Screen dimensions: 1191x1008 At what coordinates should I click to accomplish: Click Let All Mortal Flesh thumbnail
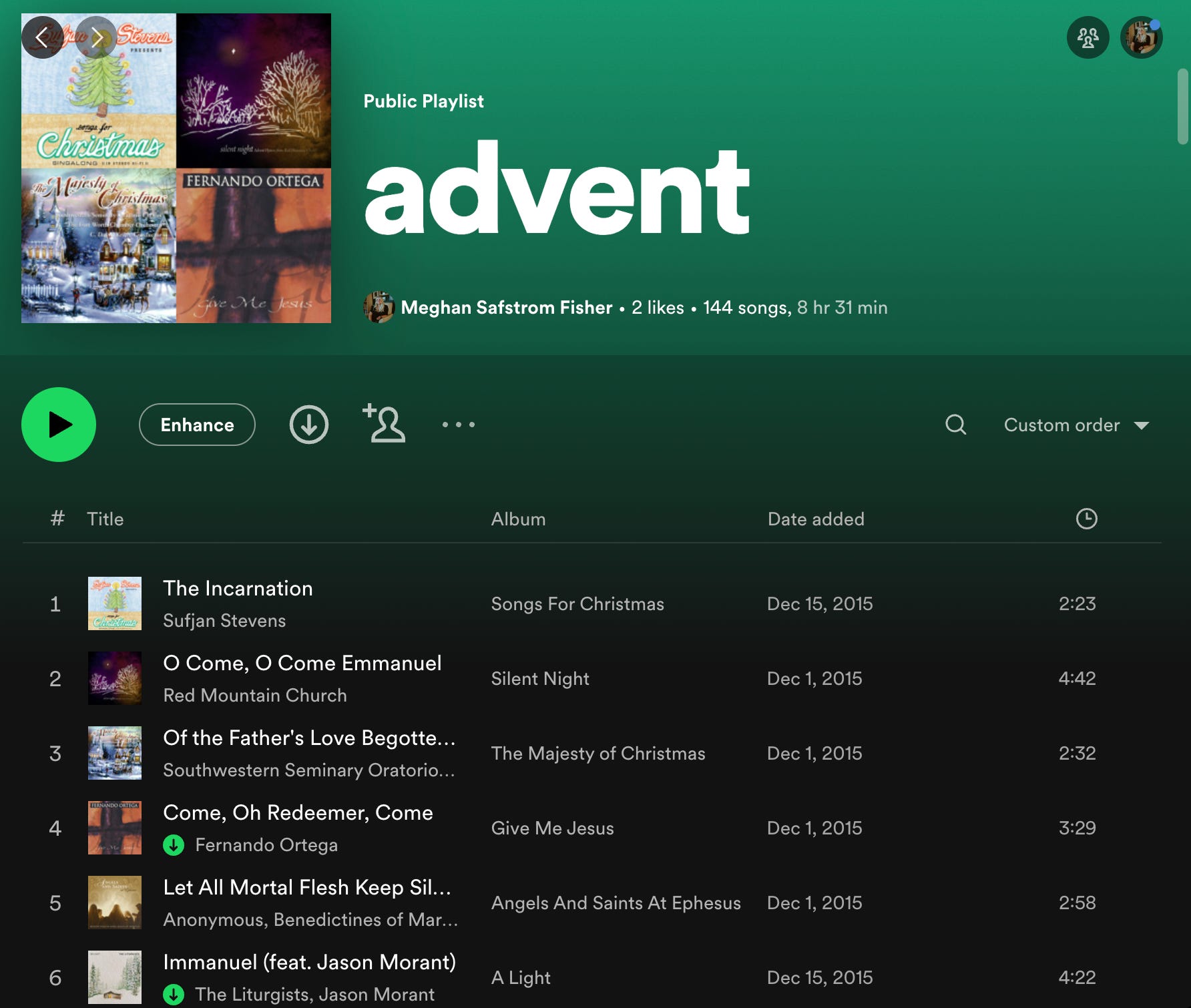(x=115, y=903)
